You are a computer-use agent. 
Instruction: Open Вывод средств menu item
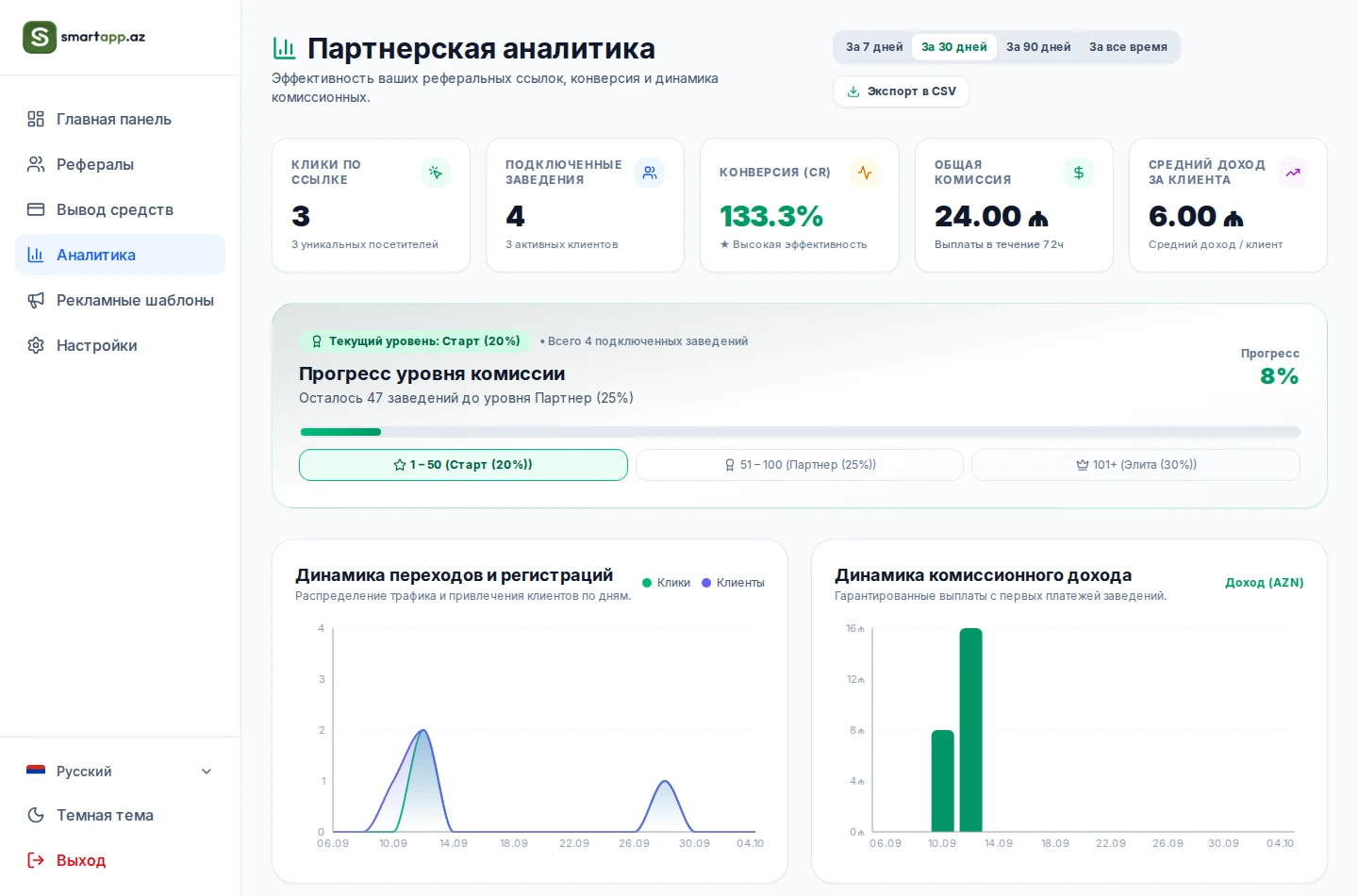click(x=120, y=209)
